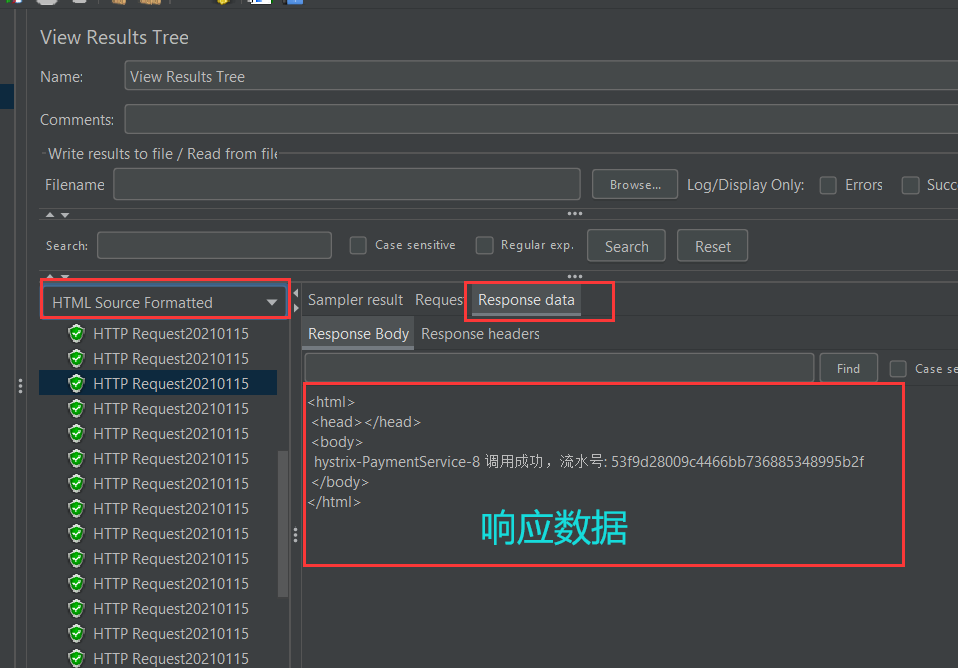Open the HTML Source Formatted renderer dropdown
958x668 pixels.
164,302
